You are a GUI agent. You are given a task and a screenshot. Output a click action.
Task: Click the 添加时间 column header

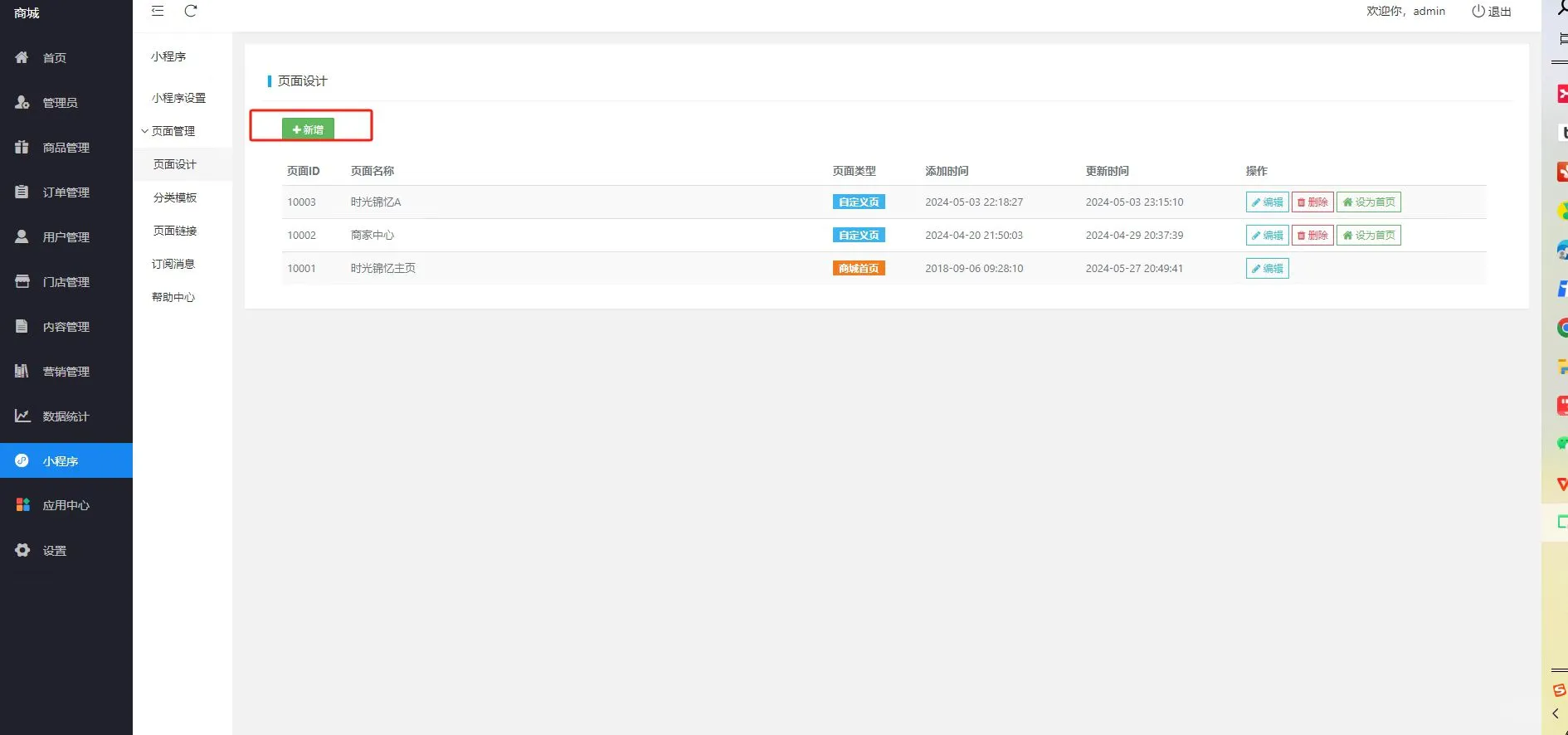tap(947, 171)
